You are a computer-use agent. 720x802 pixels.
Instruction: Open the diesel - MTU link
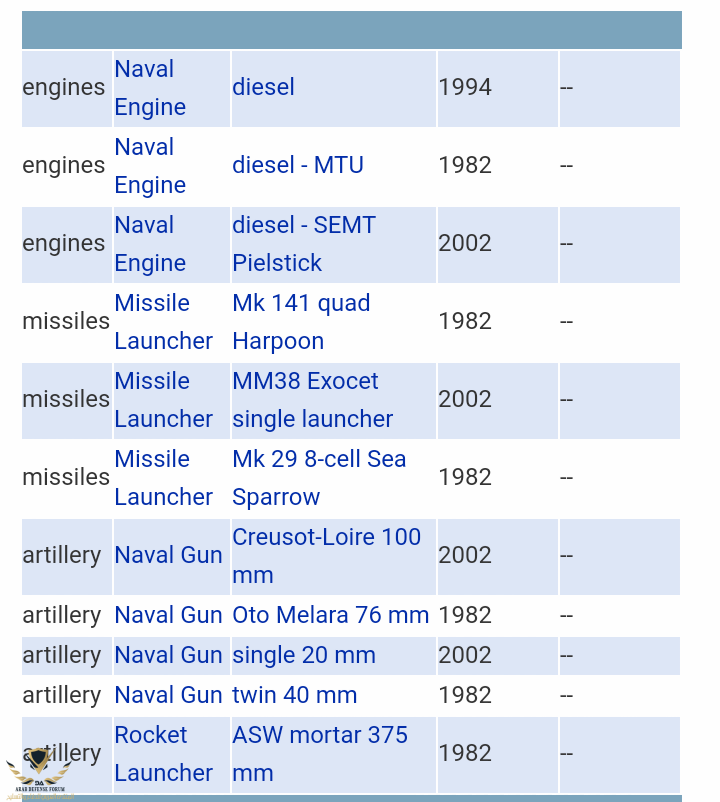pyautogui.click(x=297, y=165)
